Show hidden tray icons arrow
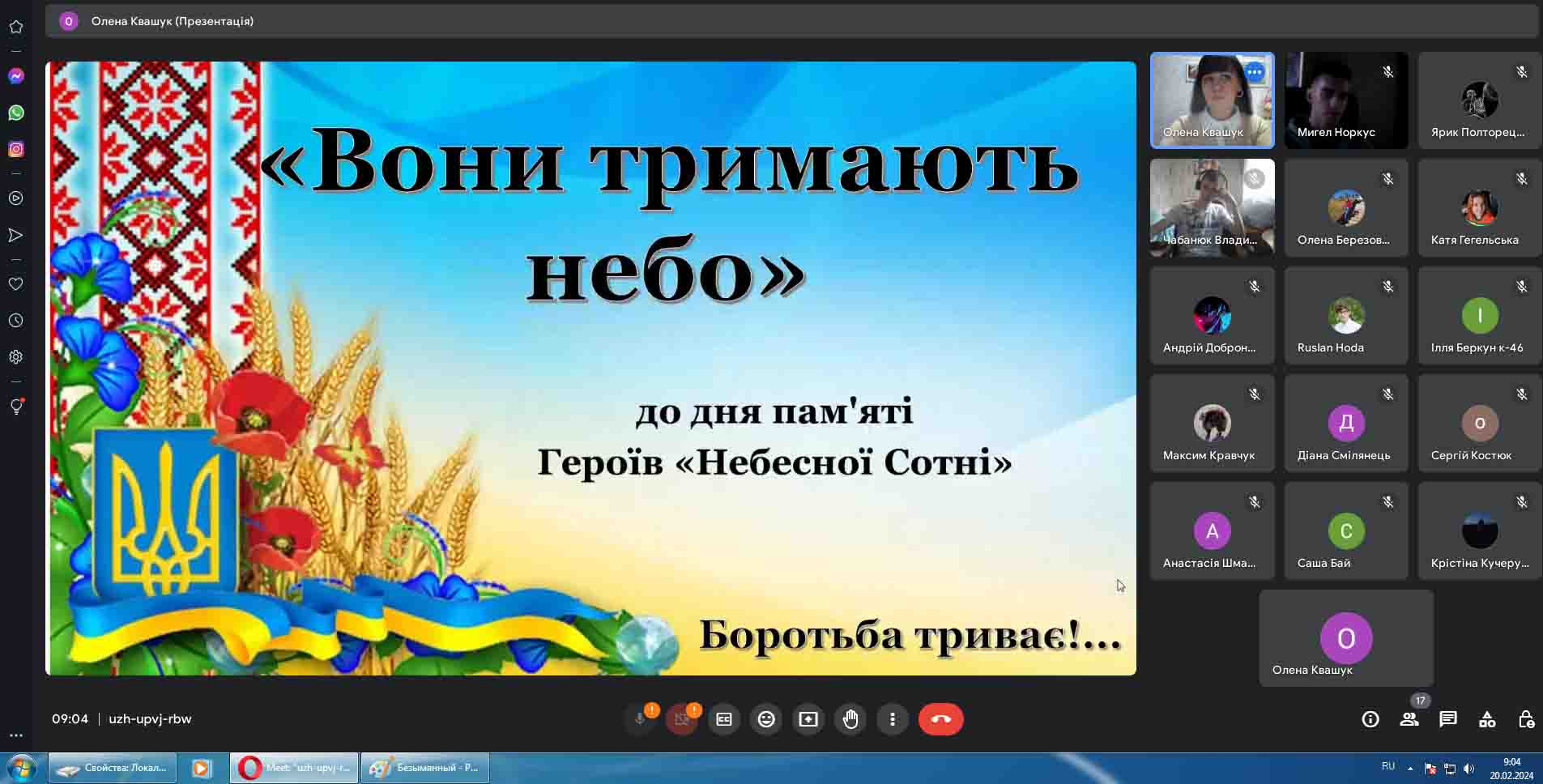This screenshot has height=784, width=1543. [x=1410, y=769]
